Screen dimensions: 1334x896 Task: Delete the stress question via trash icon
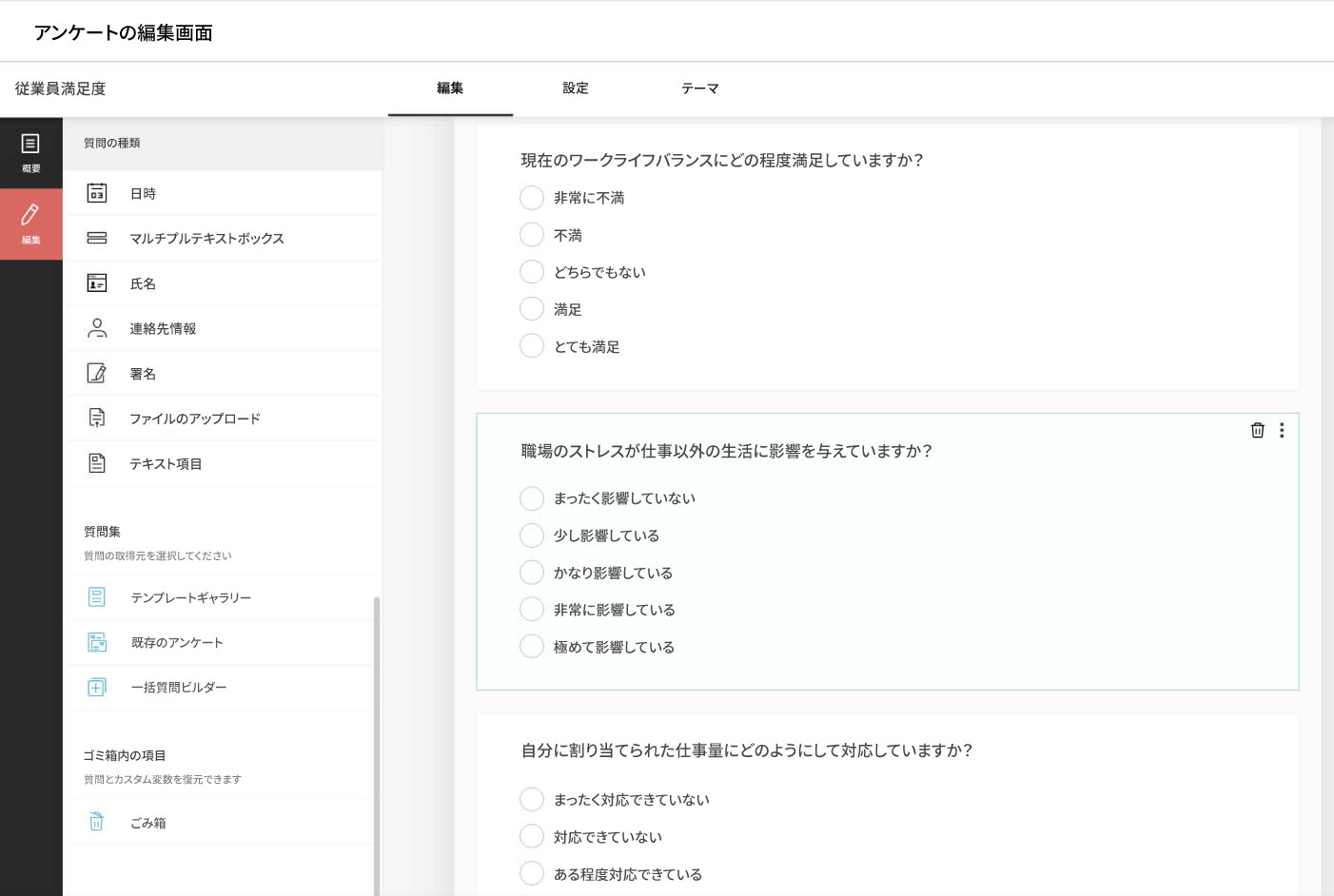1257,430
